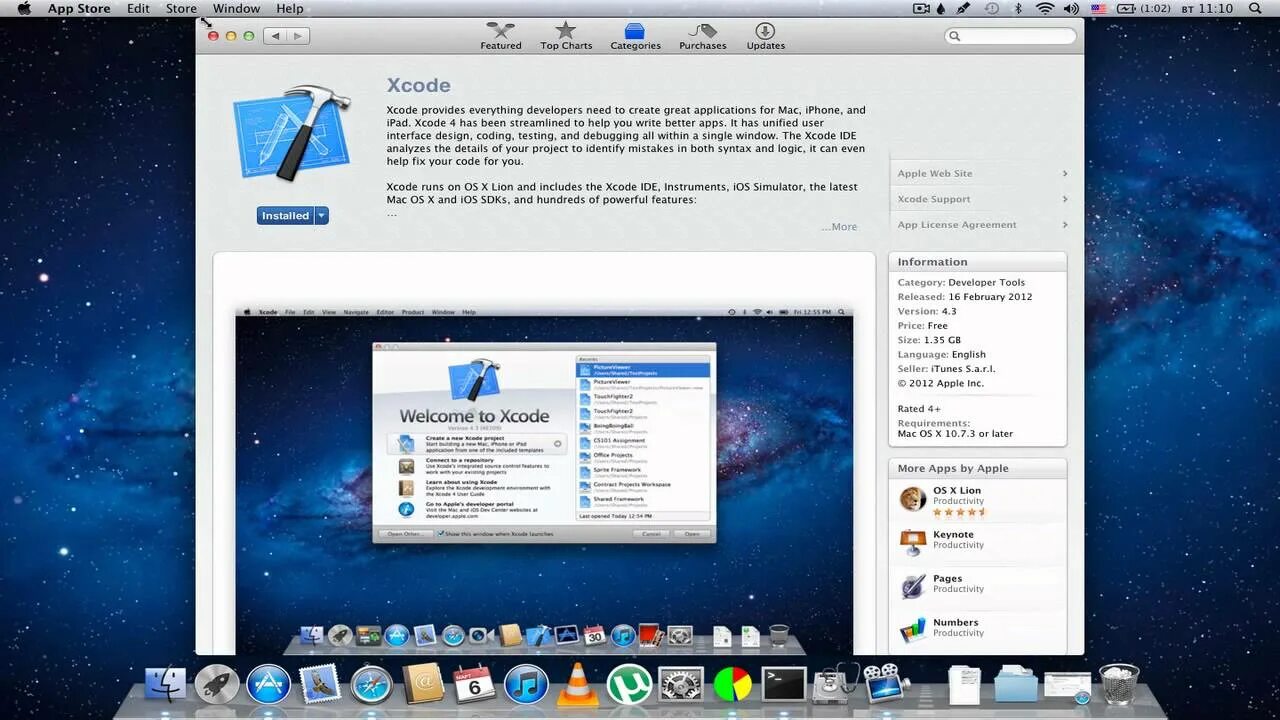Click the "Category: Developer Tools" row
The width and height of the screenshot is (1280, 720).
[x=961, y=283]
